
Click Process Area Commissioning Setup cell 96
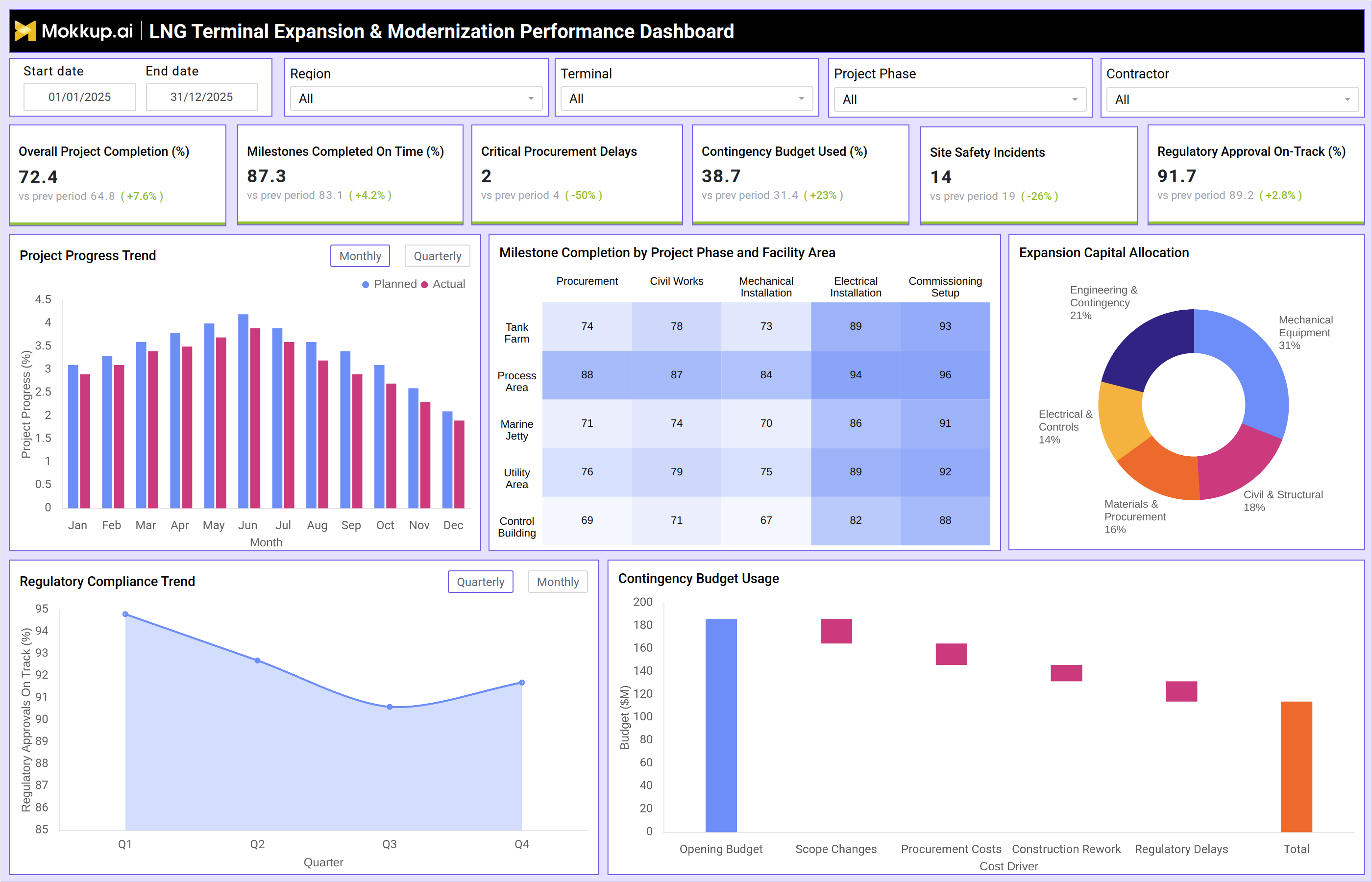point(945,375)
